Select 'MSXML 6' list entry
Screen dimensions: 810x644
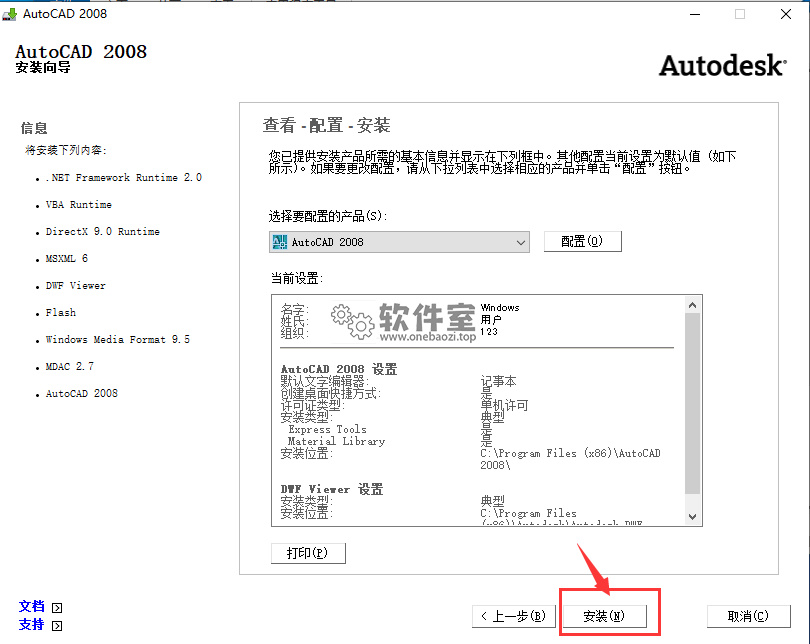click(x=67, y=258)
